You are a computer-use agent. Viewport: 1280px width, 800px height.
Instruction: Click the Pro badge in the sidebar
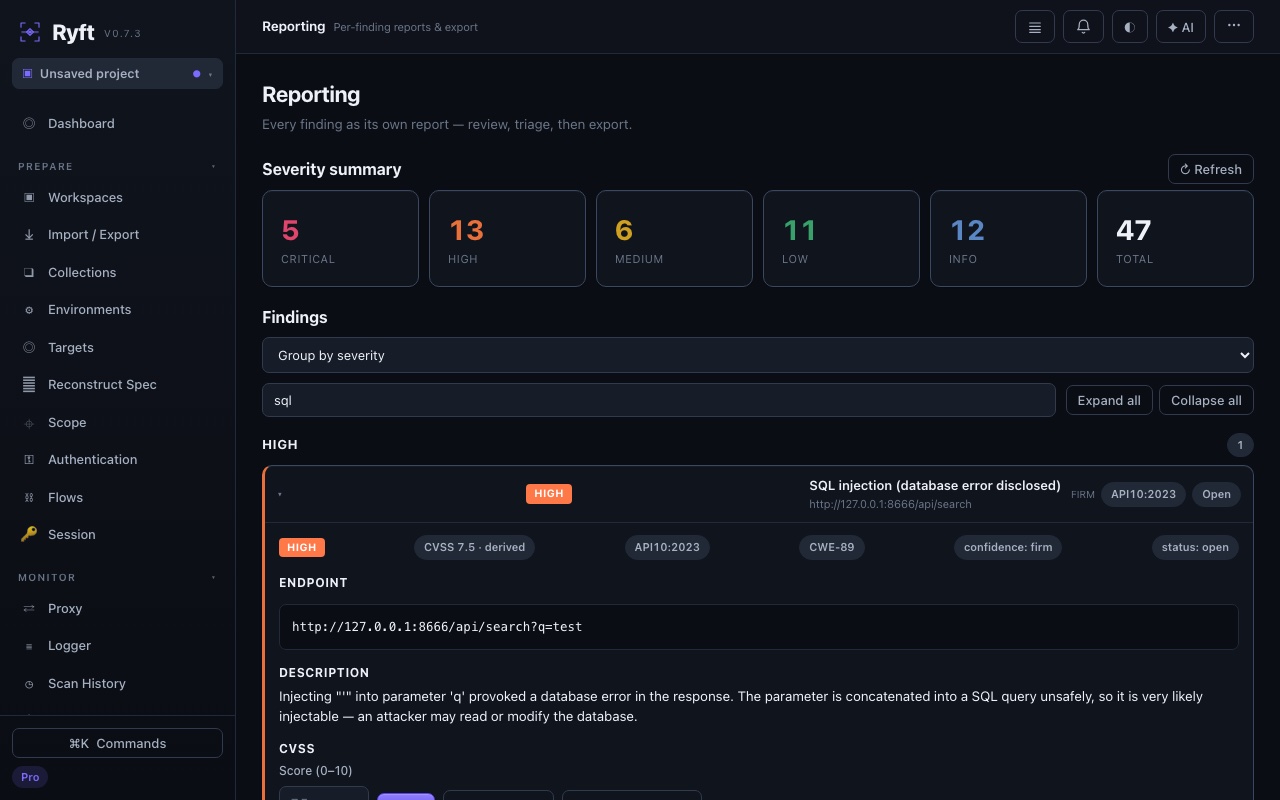(x=30, y=777)
